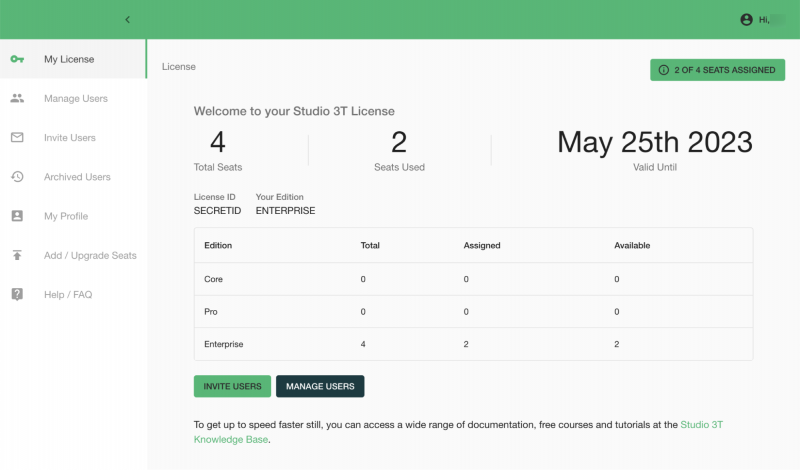This screenshot has width=800, height=470.
Task: Open the My License menu item
Action: (x=73, y=59)
